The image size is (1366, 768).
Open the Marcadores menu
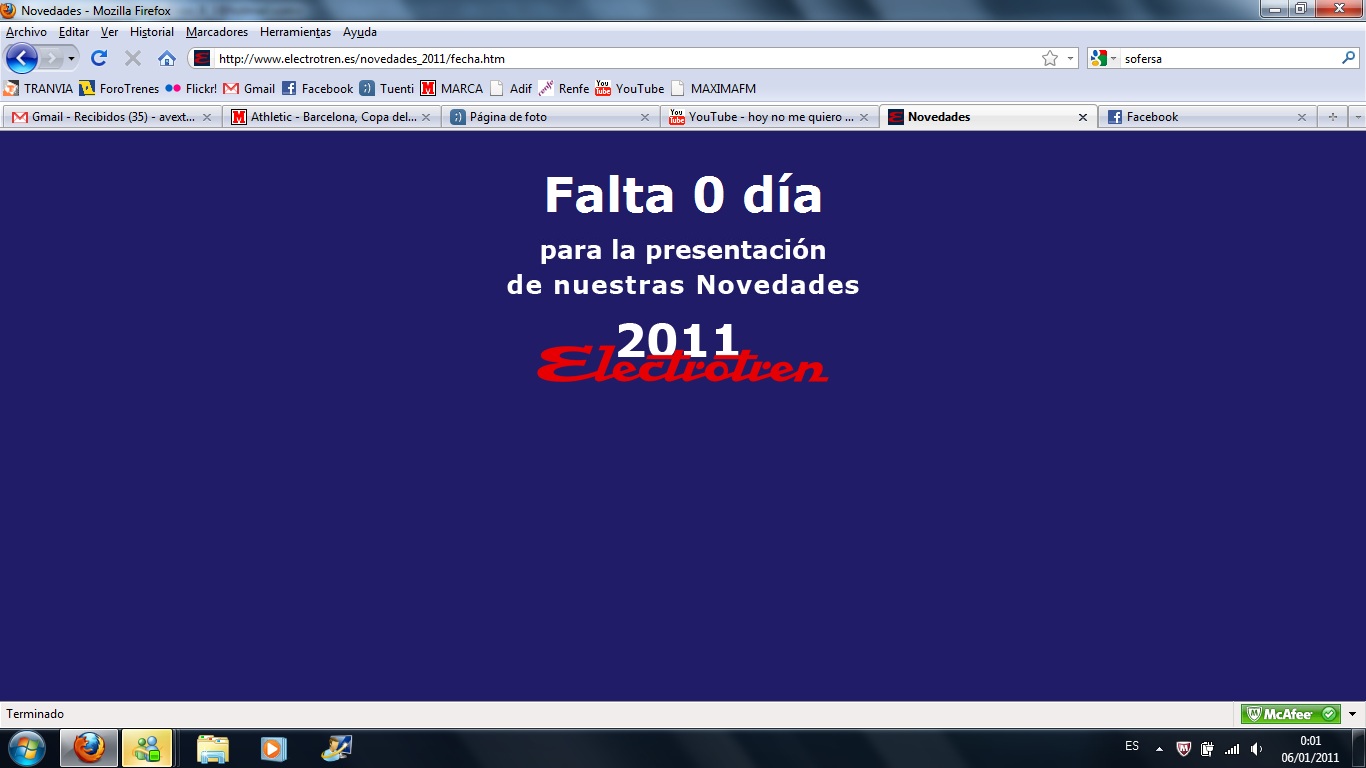pyautogui.click(x=217, y=32)
